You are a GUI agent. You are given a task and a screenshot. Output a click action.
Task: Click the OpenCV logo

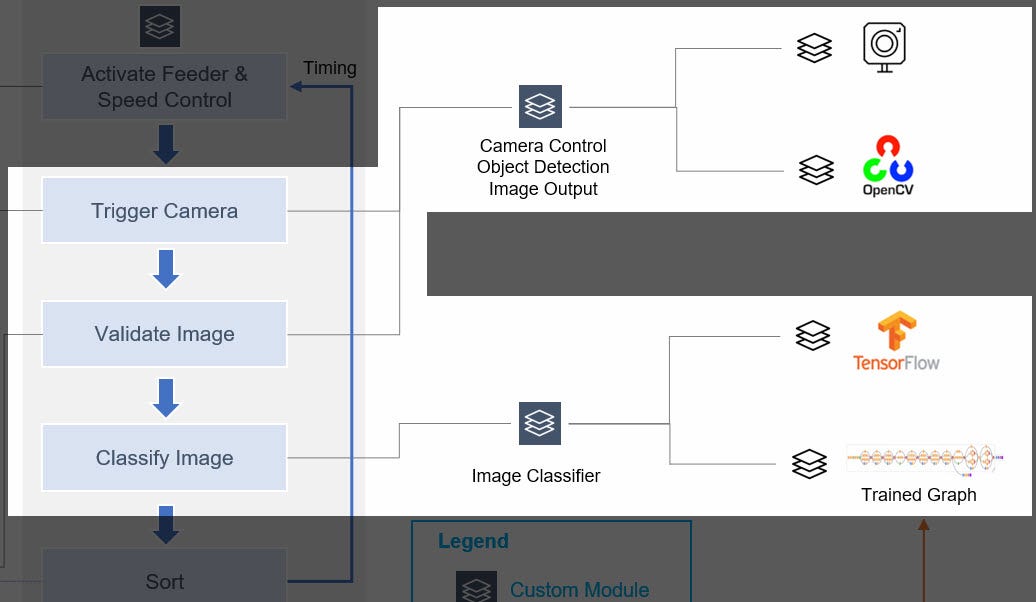(887, 166)
